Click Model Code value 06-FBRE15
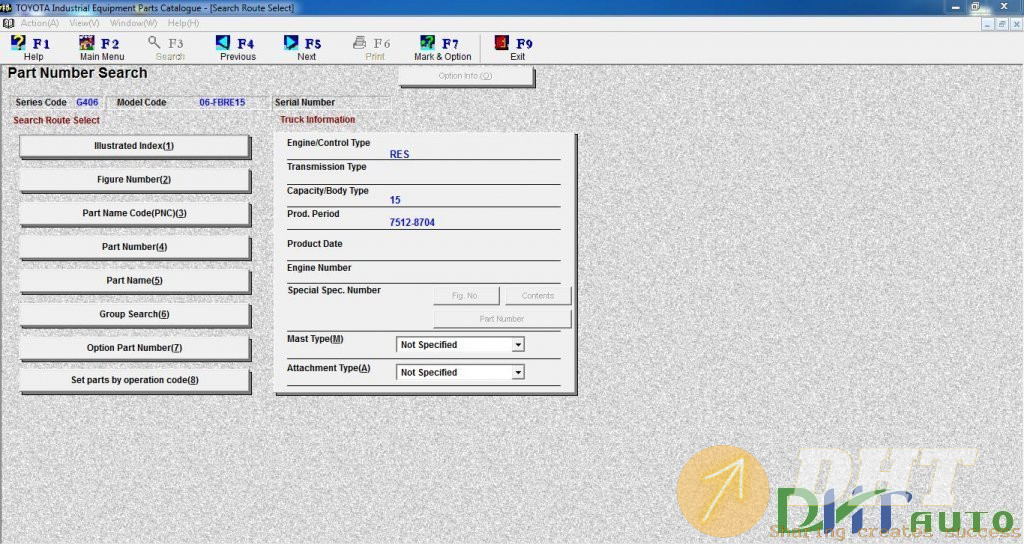The height and width of the screenshot is (544, 1024). click(x=222, y=103)
